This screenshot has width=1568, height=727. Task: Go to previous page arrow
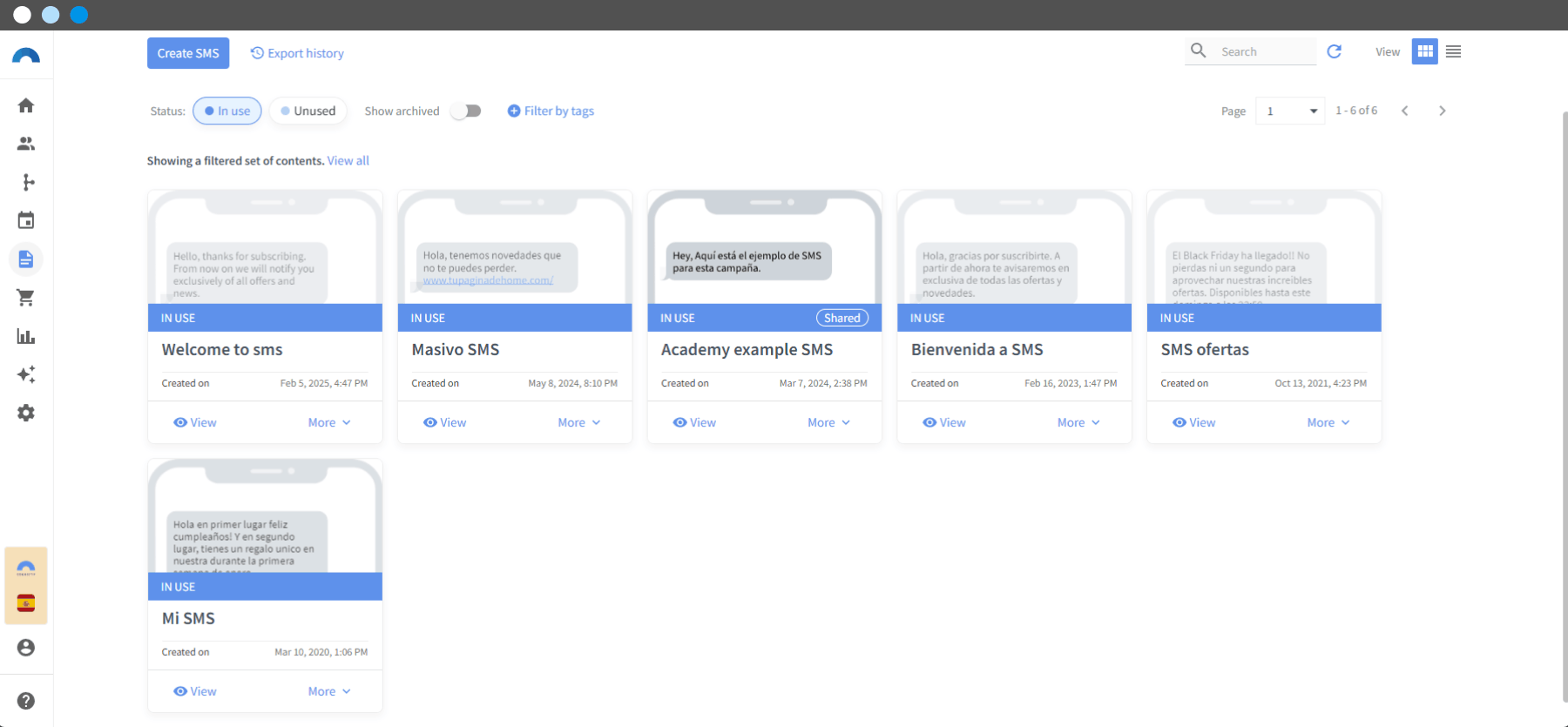1404,111
